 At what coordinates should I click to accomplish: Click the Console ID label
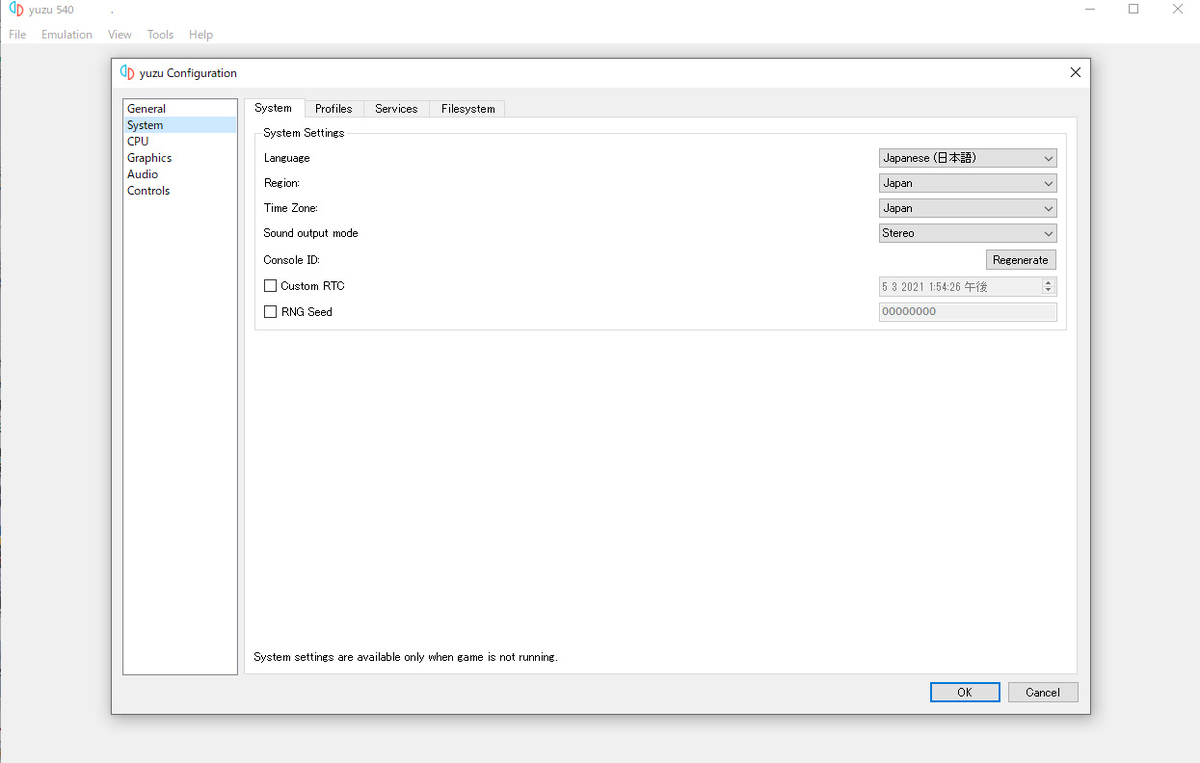[x=292, y=260]
